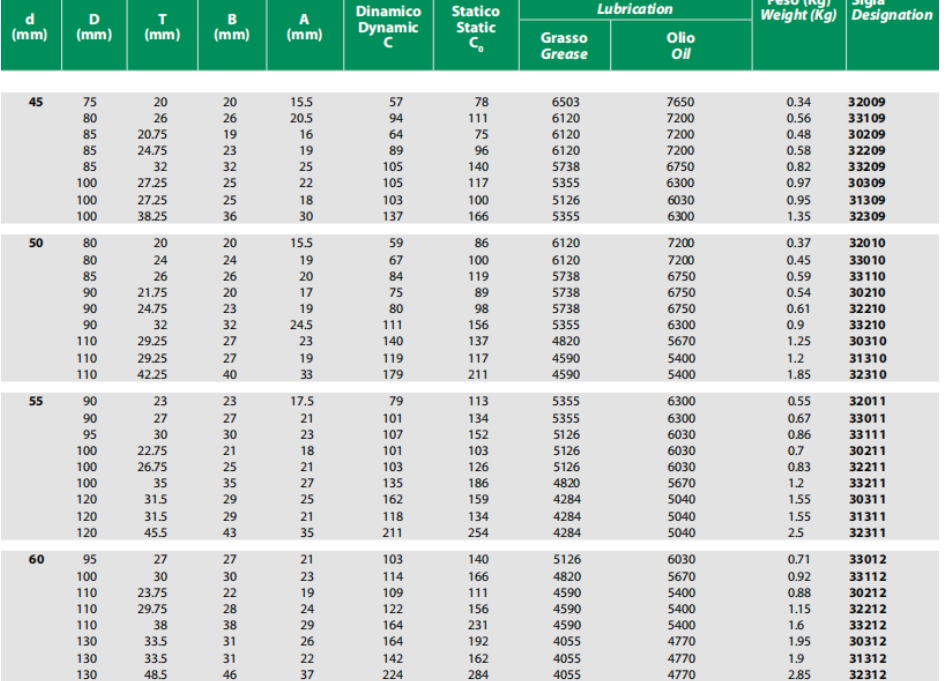
Task: Click static value 254 in row 32311
Action: (479, 533)
